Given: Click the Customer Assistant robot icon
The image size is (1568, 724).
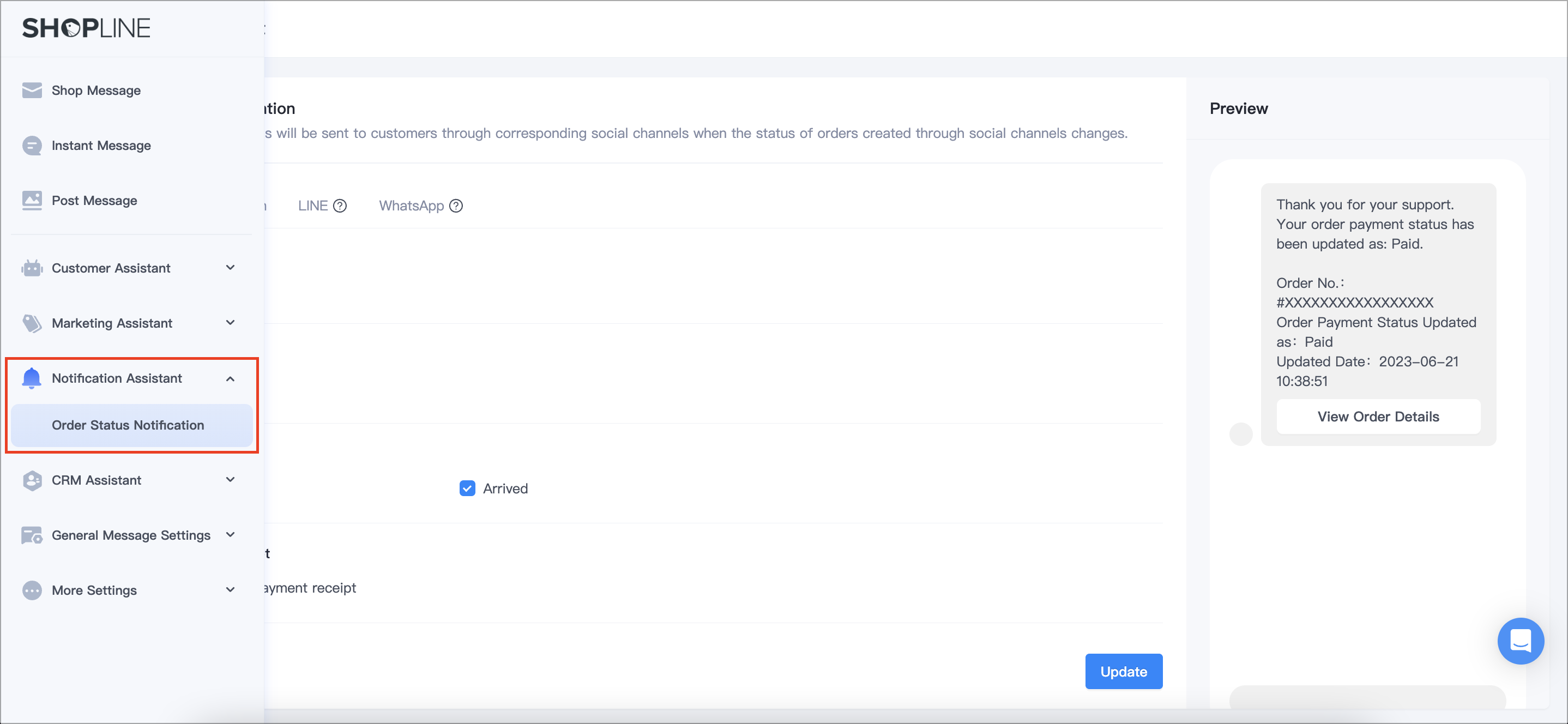Looking at the screenshot, I should pos(31,268).
